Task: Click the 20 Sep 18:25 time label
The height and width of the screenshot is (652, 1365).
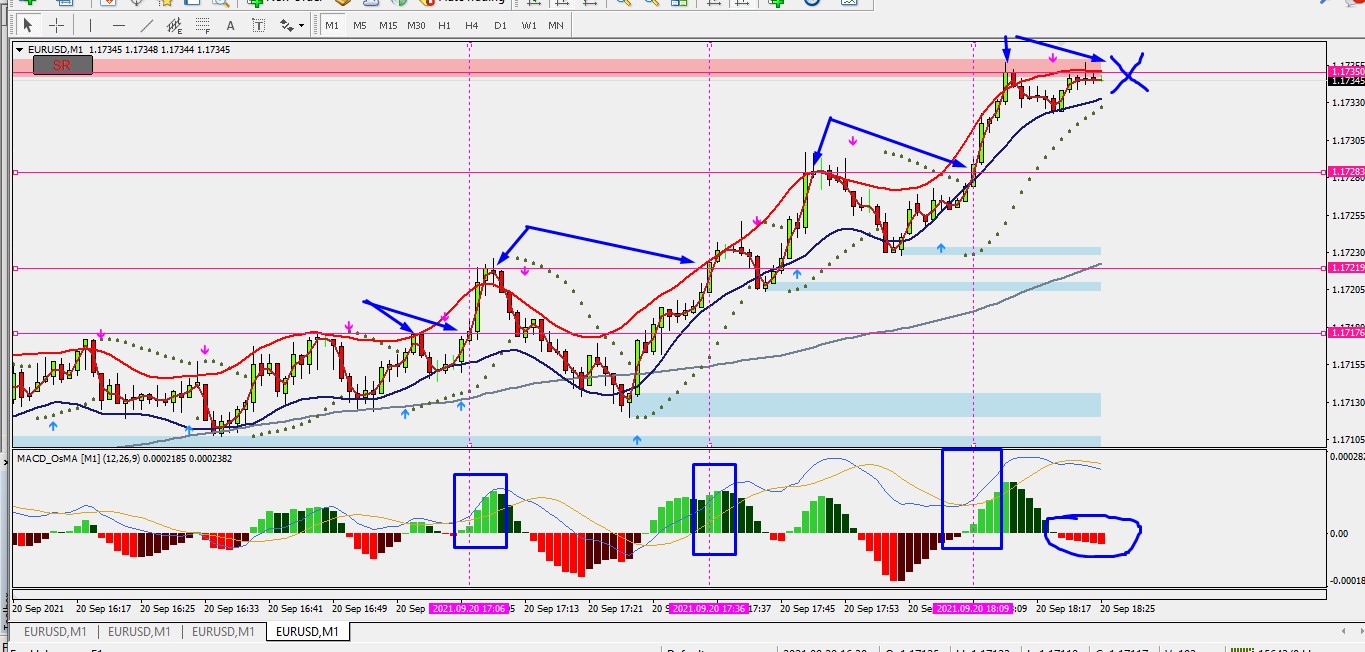Action: pos(1128,608)
